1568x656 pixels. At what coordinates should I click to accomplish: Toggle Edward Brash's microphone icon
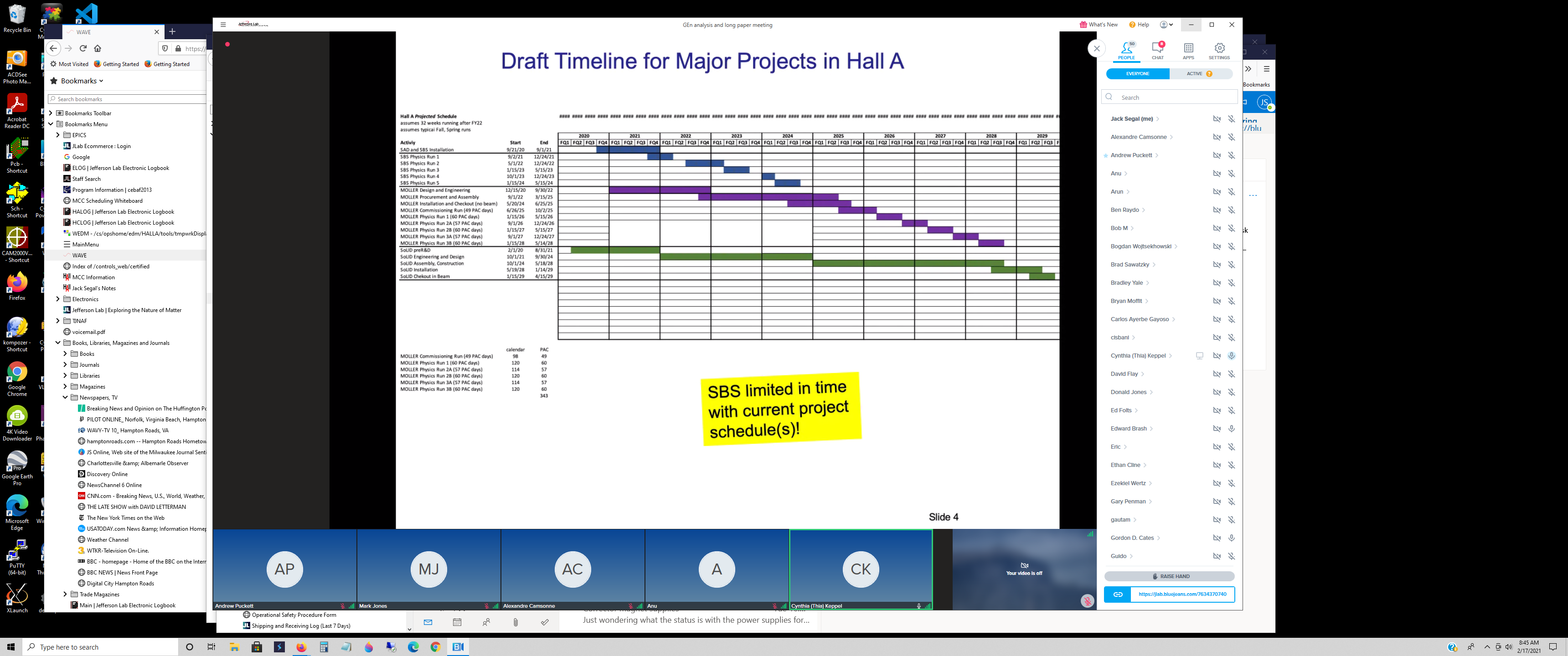(1231, 429)
